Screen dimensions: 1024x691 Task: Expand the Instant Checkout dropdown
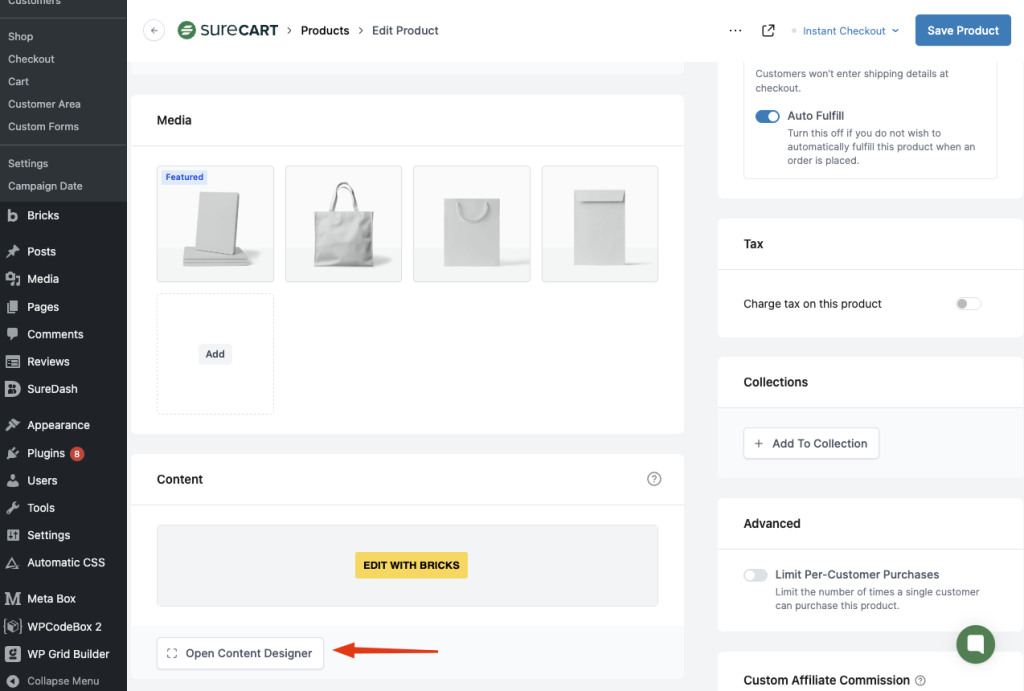click(851, 31)
